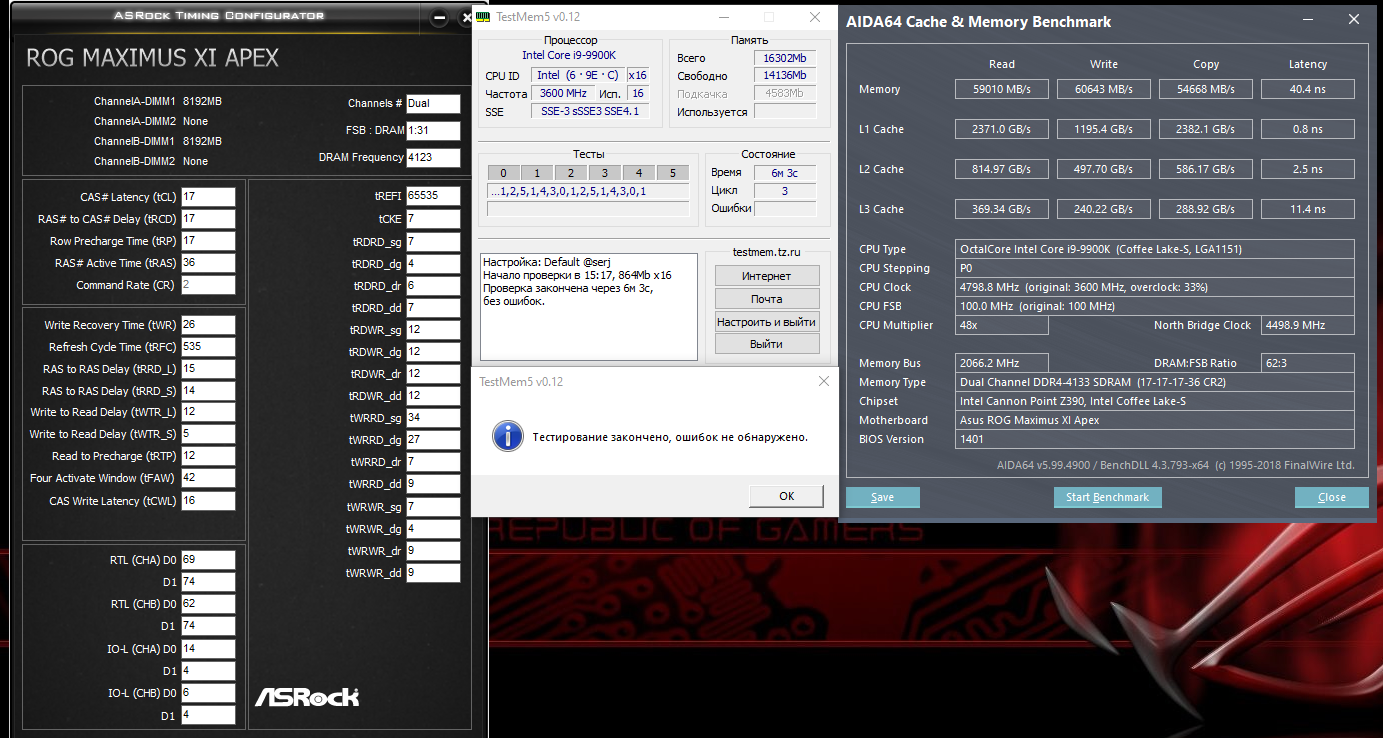Viewport: 1383px width, 738px height.
Task: Click the Memory Read 59010 MB/s value
Action: coord(1001,89)
